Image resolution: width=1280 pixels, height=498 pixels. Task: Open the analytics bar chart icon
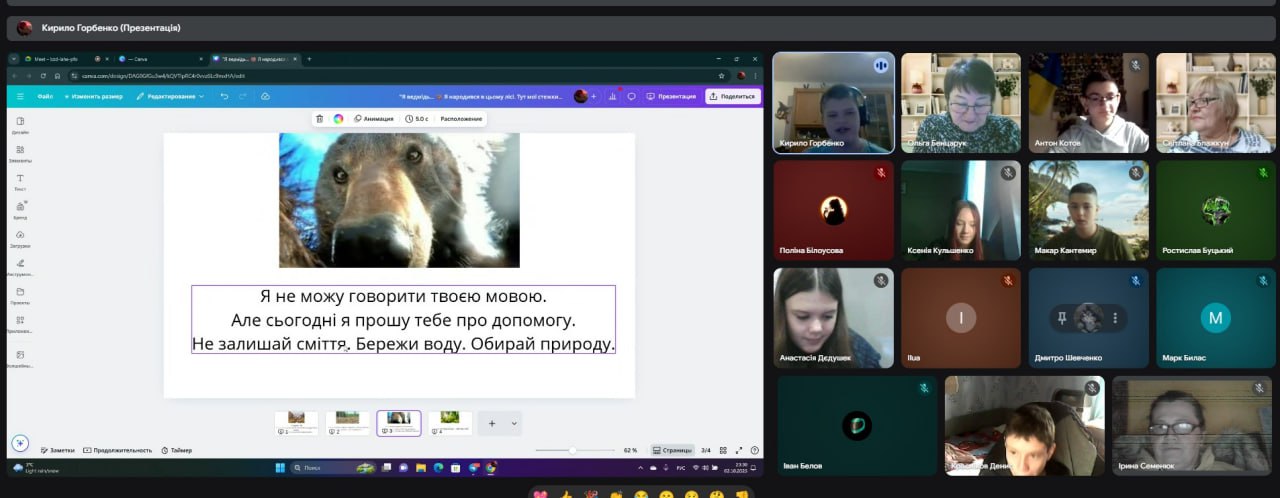(x=612, y=96)
